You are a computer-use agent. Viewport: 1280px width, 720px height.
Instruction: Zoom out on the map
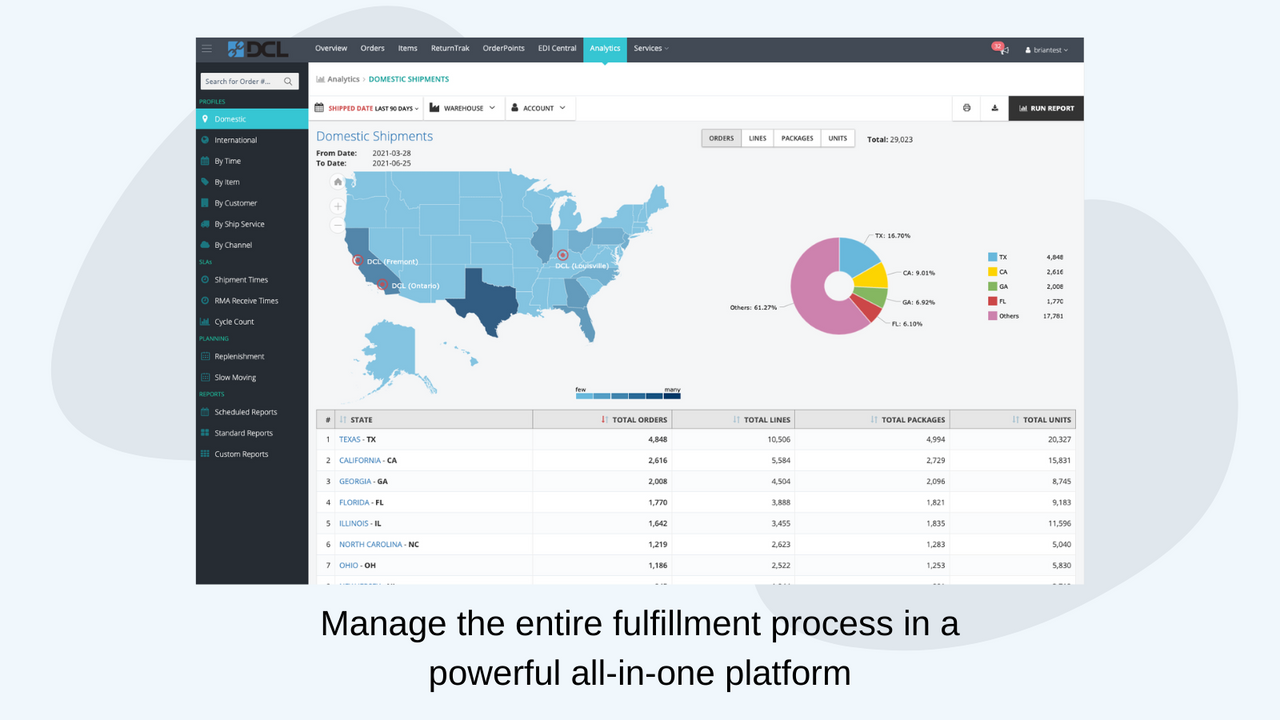pos(338,225)
